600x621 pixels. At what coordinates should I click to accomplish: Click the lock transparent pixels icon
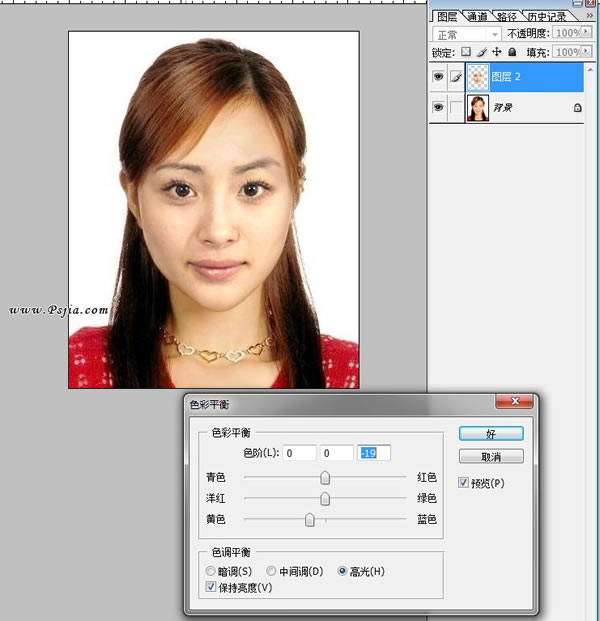pos(466,52)
